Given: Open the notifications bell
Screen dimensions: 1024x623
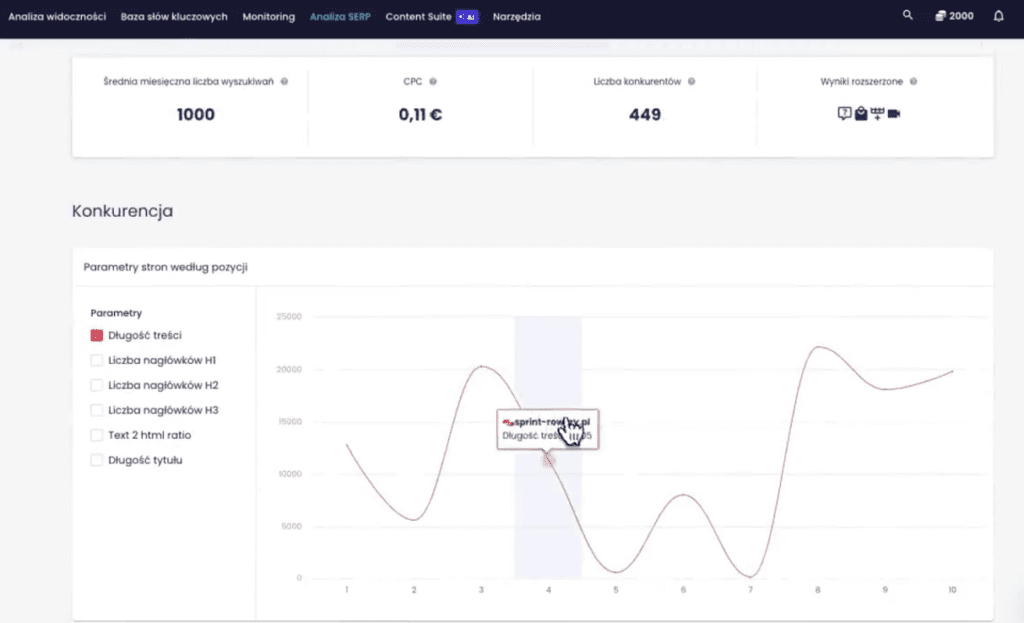Looking at the screenshot, I should pyautogui.click(x=998, y=16).
